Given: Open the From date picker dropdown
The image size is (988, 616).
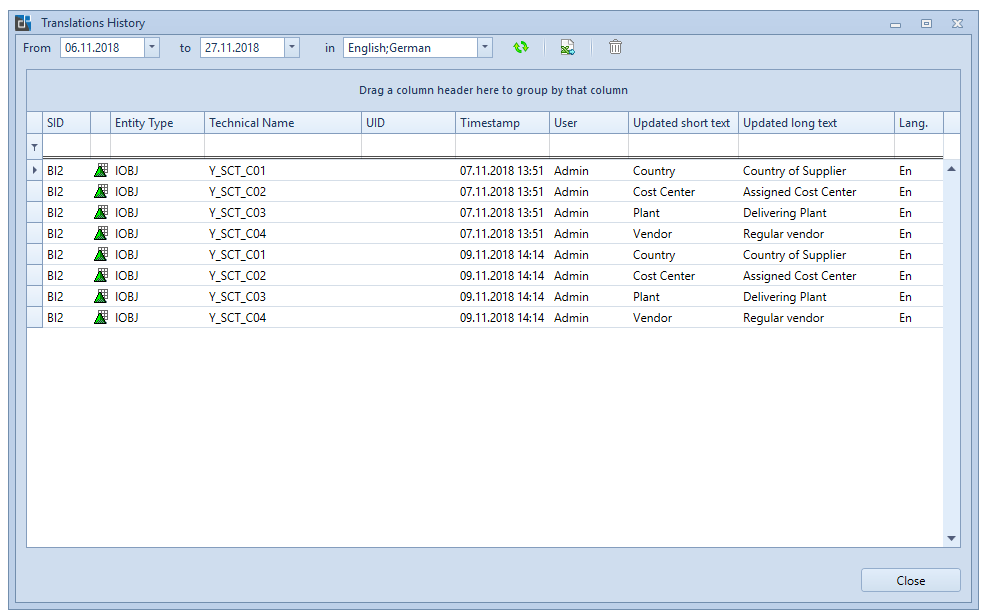Looking at the screenshot, I should 152,47.
